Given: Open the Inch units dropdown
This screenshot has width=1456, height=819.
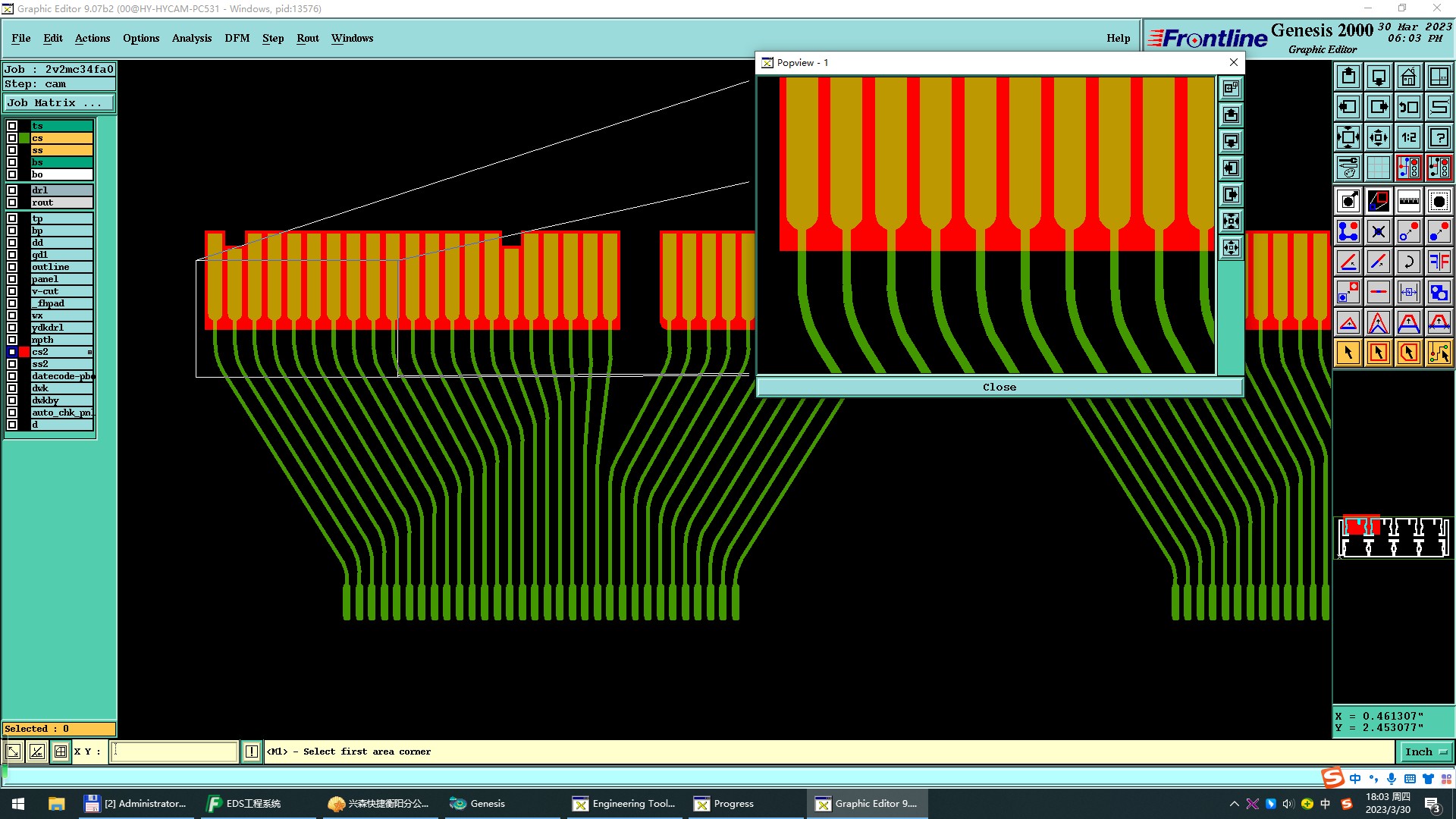Looking at the screenshot, I should point(1426,752).
